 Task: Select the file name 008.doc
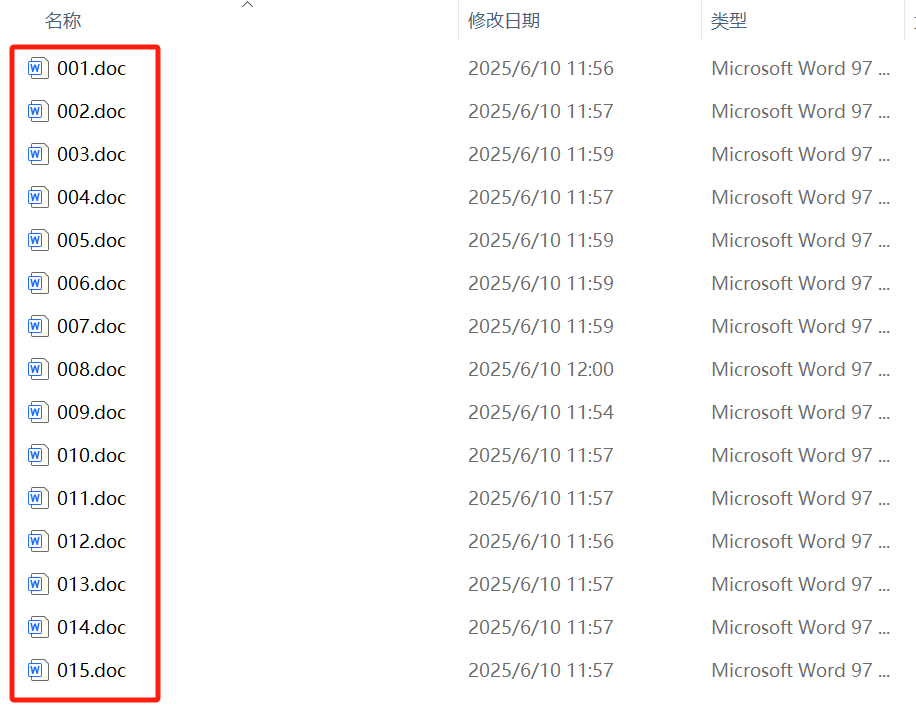[92, 369]
